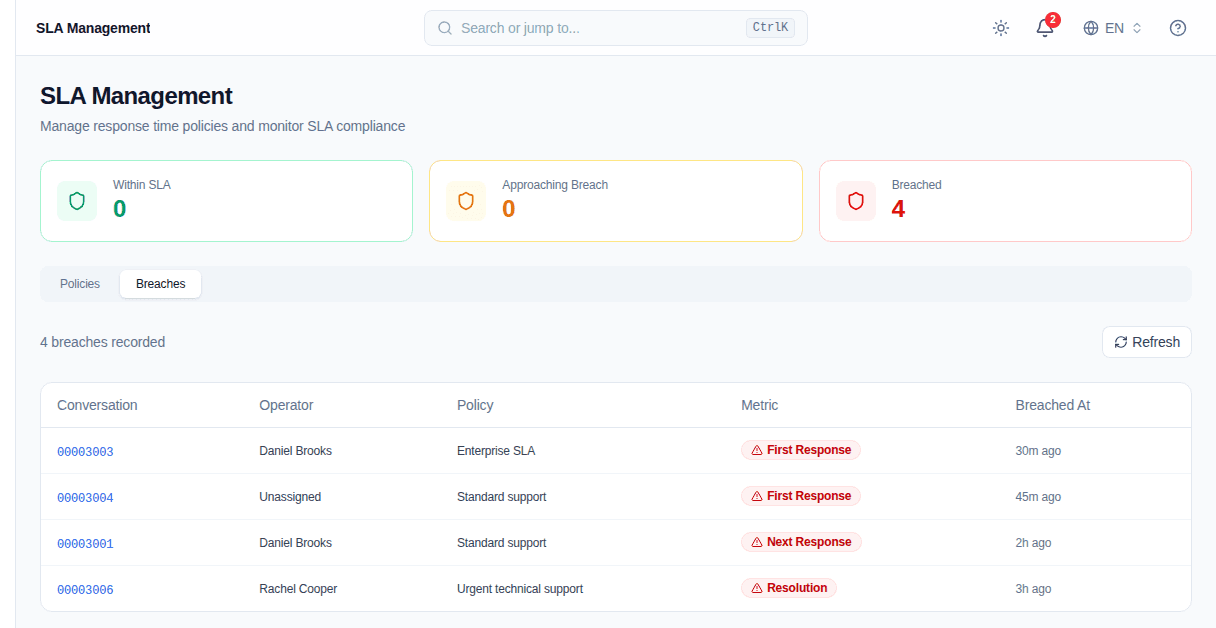Click the warning icon in the Resolution badge
This screenshot has height=628, width=1216.
coord(757,588)
